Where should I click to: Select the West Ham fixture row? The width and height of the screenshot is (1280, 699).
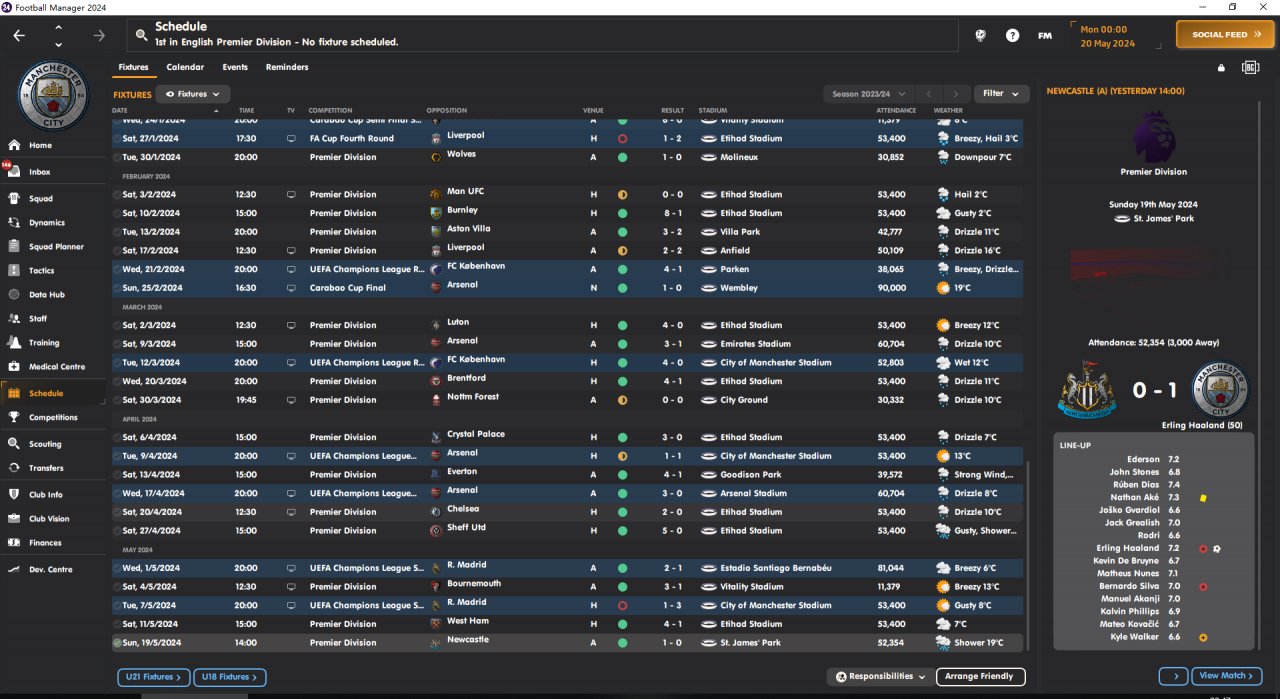coord(568,624)
